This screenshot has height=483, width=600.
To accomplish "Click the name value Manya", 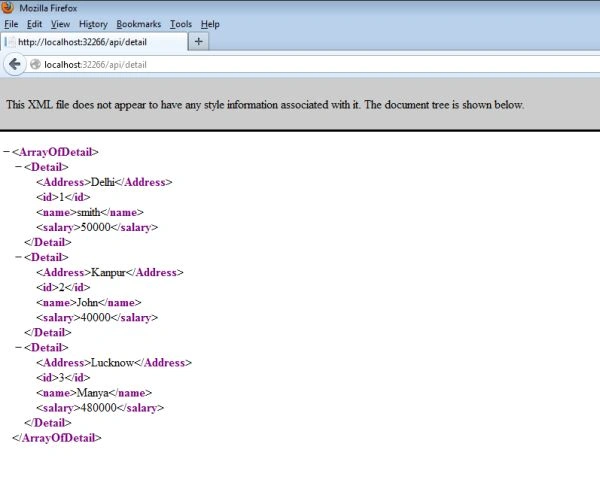I will click(x=93, y=393).
